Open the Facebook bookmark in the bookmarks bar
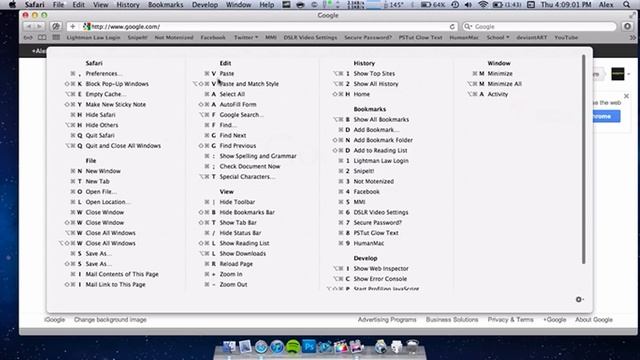640x360 pixels. coord(213,38)
